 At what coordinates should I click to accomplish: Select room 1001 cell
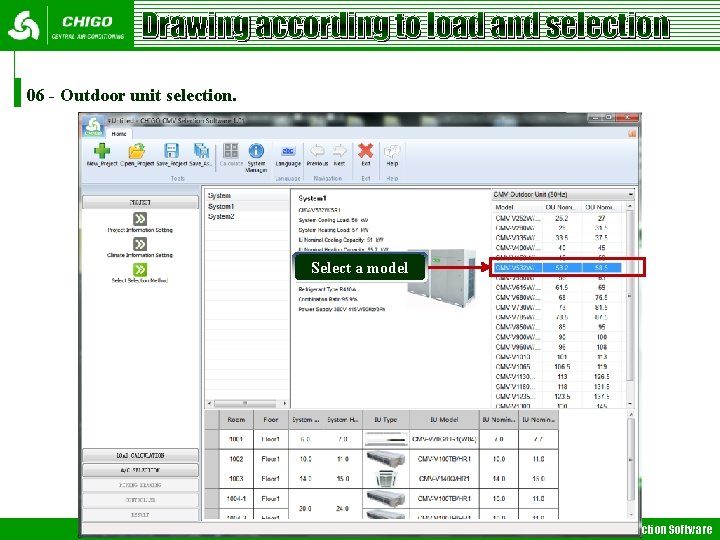[x=236, y=439]
